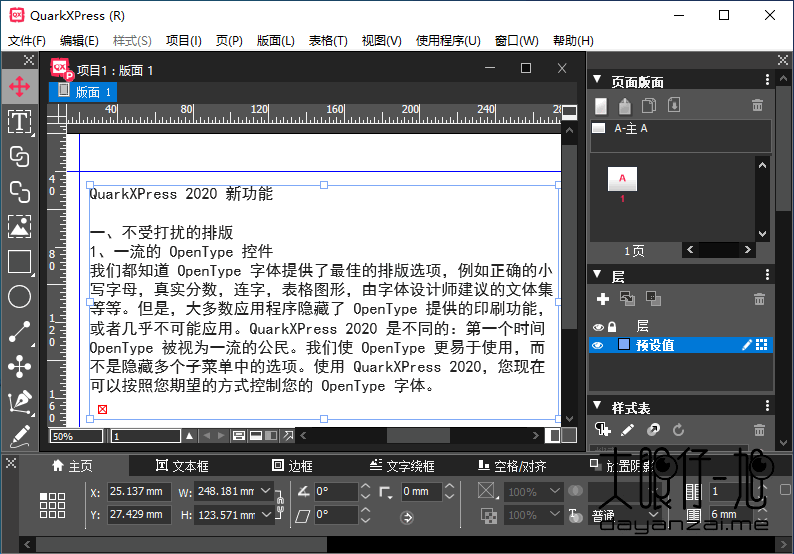This screenshot has height=554, width=794.
Task: Delete style sheet using trash icon
Action: (759, 430)
